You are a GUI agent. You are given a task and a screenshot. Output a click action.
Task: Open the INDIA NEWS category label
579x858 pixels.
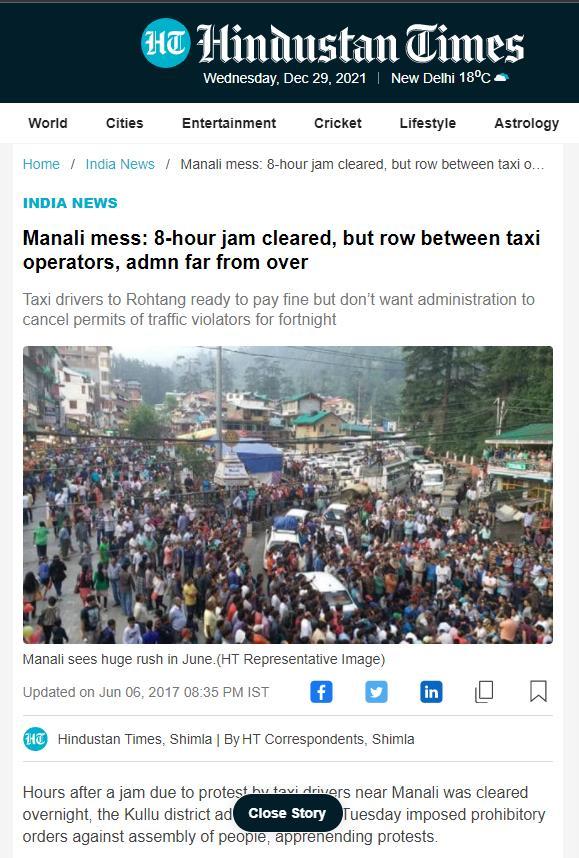point(70,203)
